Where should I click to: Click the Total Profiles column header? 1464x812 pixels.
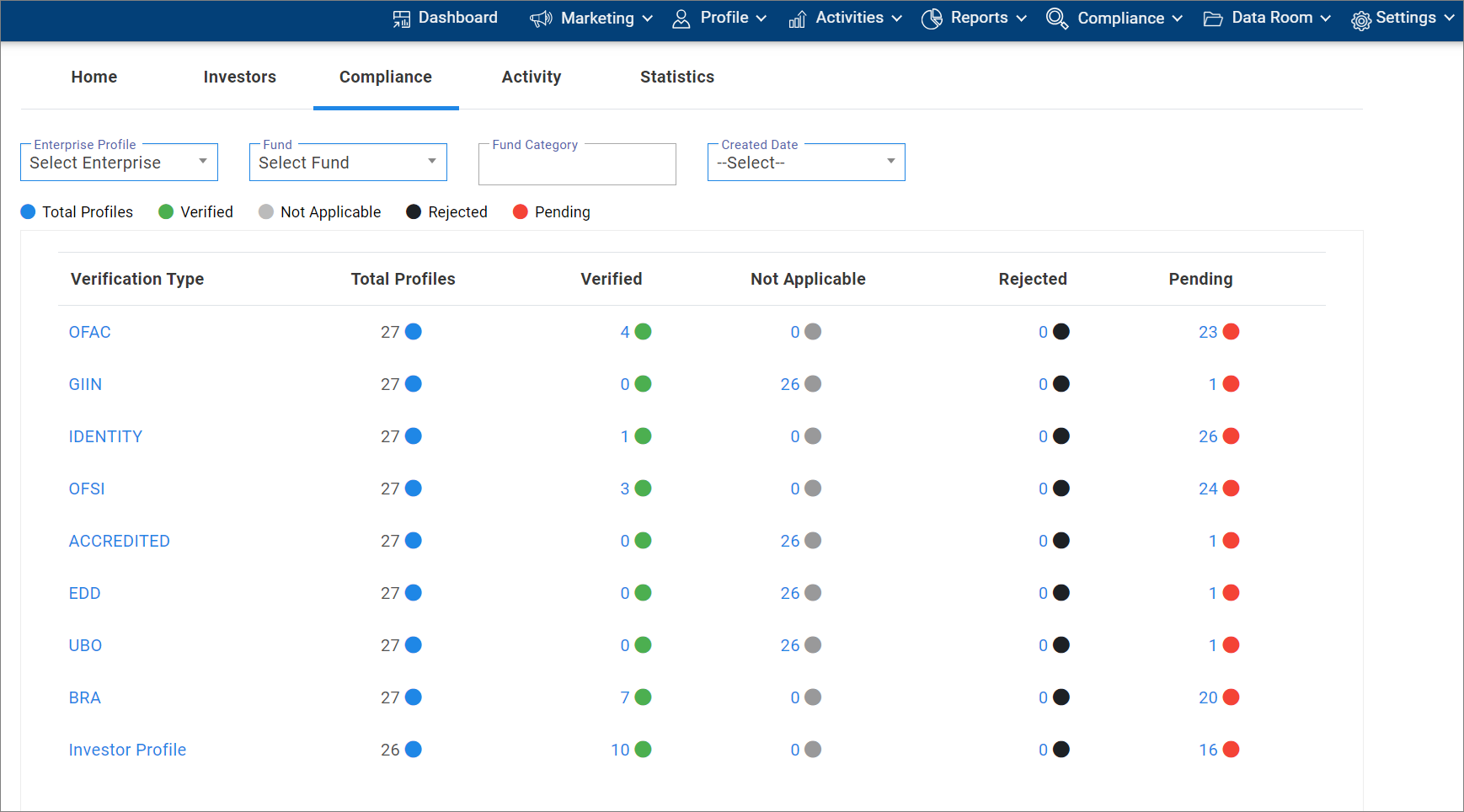403,279
